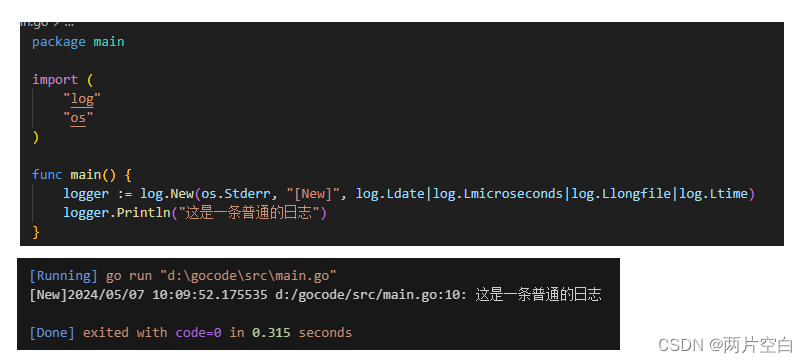Click the import keyword
807x363 pixels.
point(55,80)
